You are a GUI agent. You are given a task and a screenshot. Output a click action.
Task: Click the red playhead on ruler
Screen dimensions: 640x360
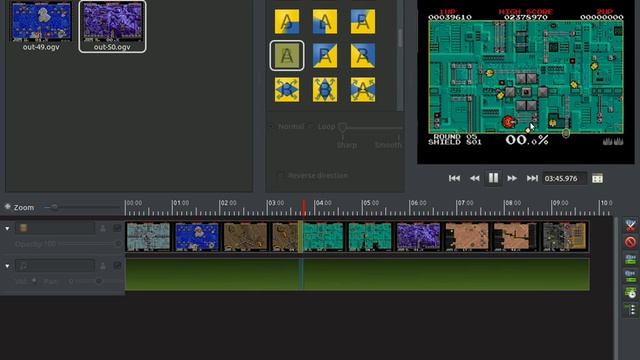coord(303,207)
